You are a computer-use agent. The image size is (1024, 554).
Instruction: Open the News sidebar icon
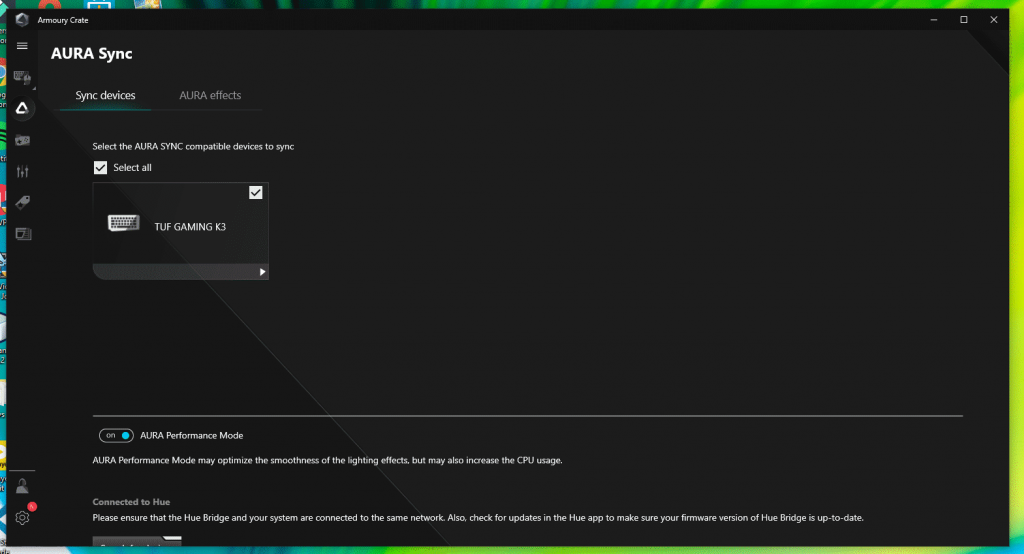point(23,233)
